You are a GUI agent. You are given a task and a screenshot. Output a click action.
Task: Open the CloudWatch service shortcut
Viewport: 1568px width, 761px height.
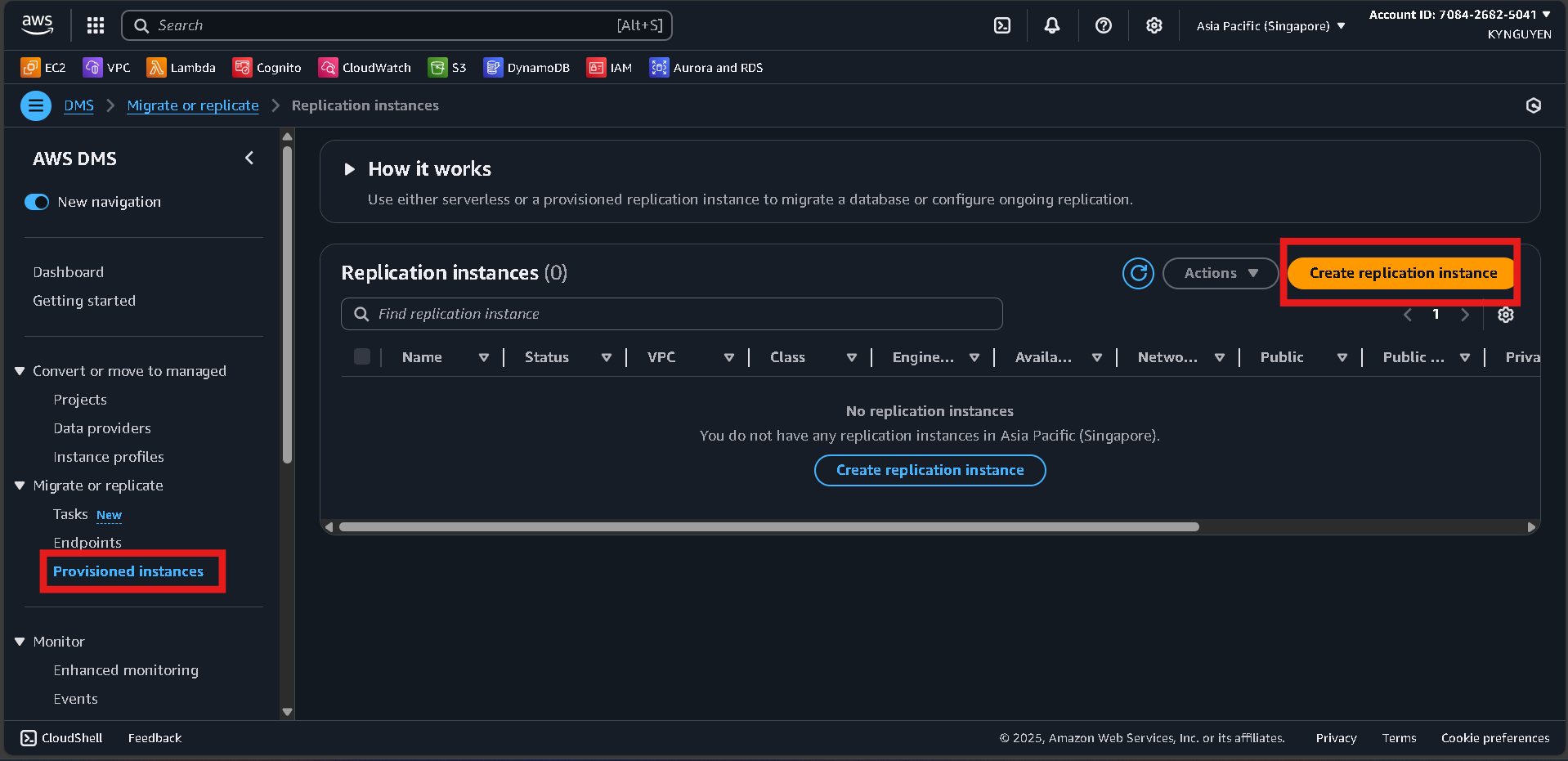pyautogui.click(x=365, y=67)
